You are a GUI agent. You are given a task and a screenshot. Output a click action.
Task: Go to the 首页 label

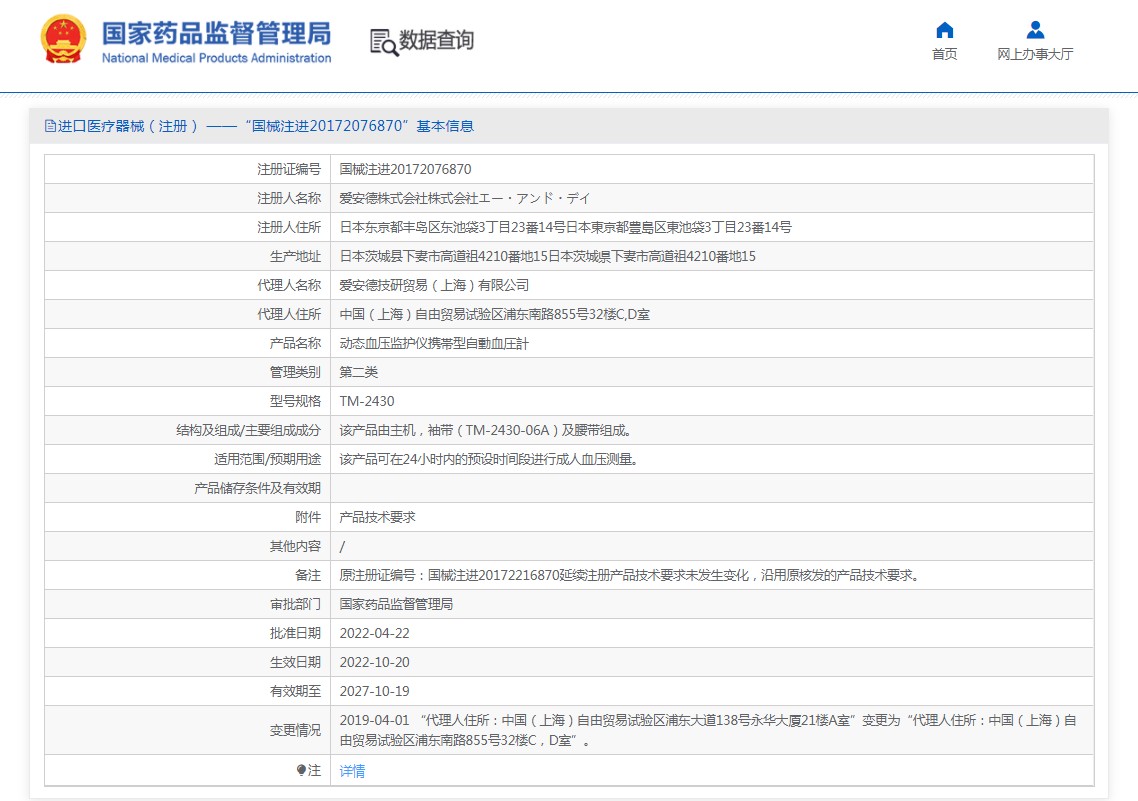[x=944, y=54]
